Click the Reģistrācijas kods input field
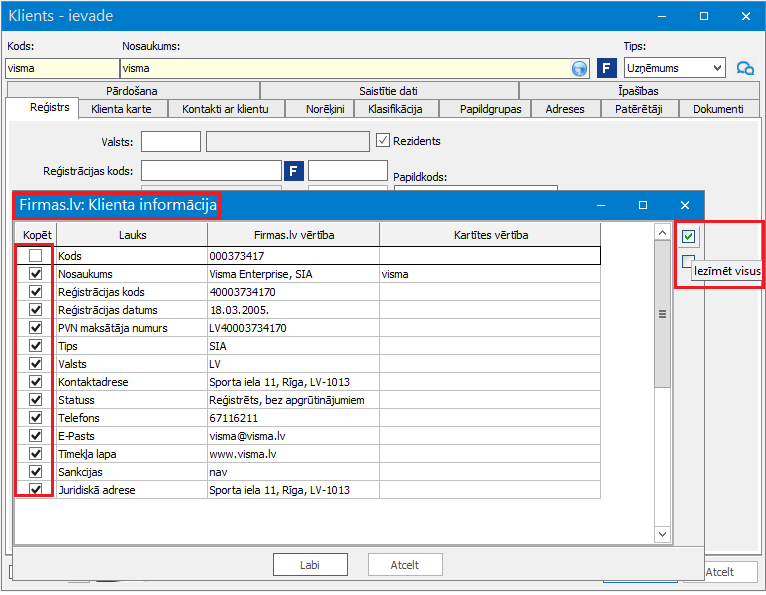 click(212, 171)
